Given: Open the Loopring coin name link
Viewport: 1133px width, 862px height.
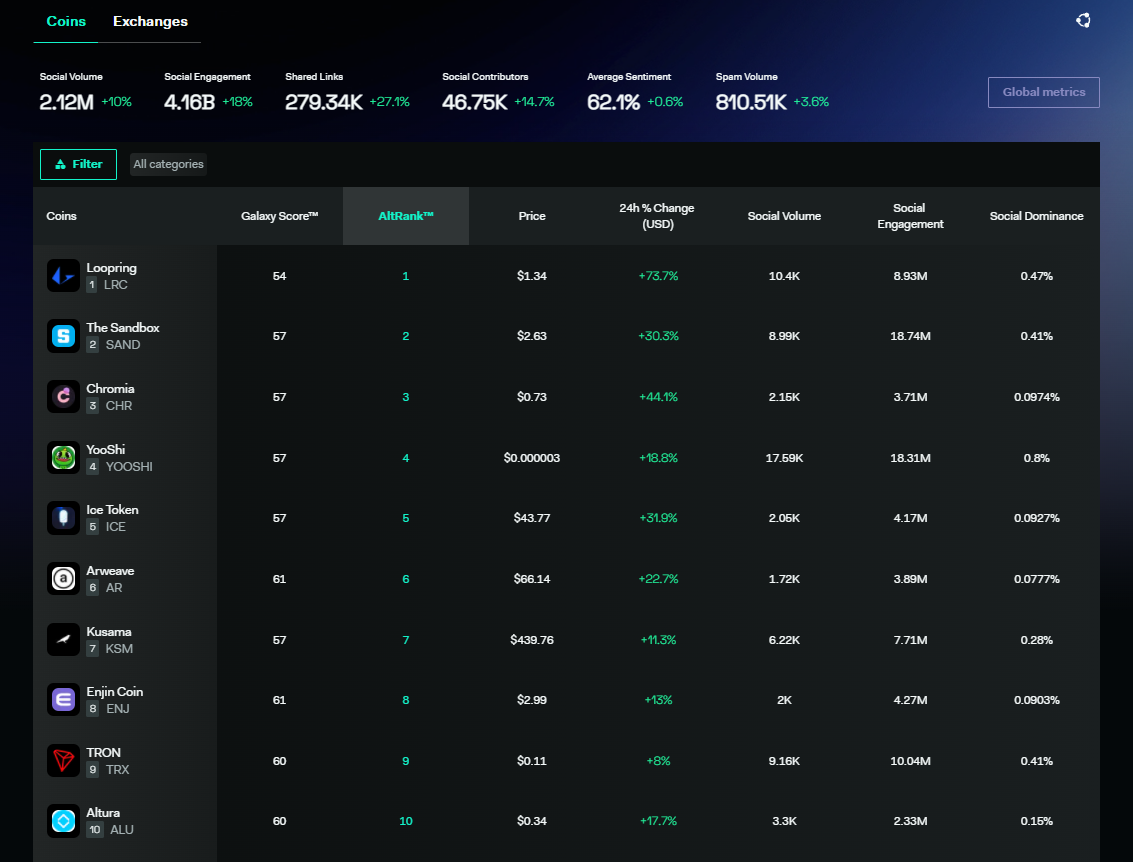Looking at the screenshot, I should (x=111, y=267).
